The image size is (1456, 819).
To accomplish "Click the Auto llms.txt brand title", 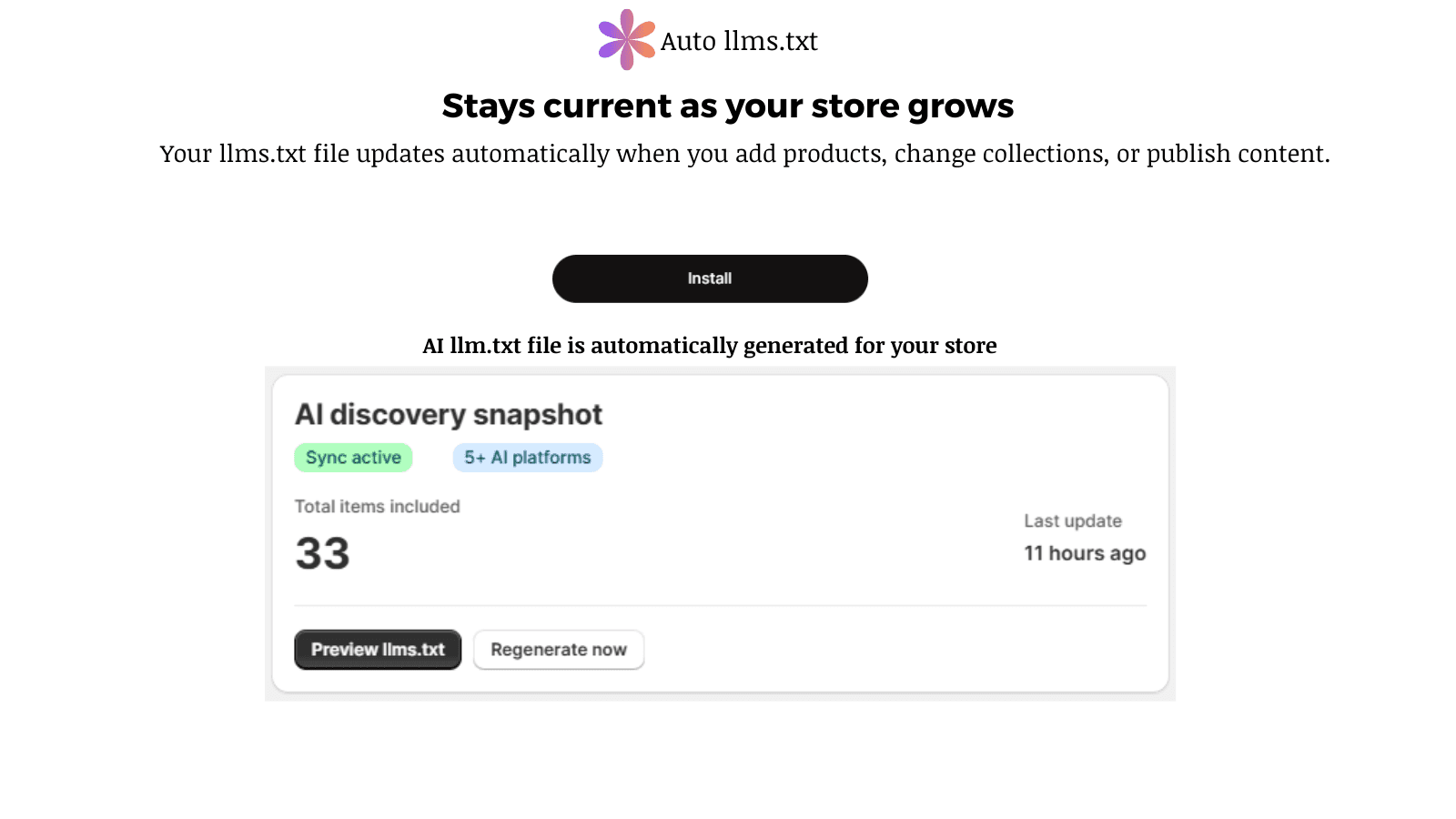I will click(739, 41).
